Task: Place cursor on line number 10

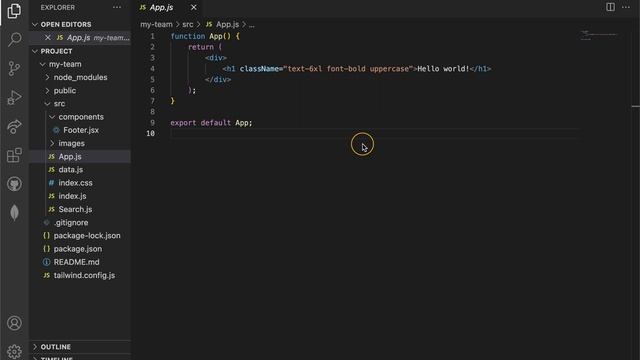Action: click(150, 133)
